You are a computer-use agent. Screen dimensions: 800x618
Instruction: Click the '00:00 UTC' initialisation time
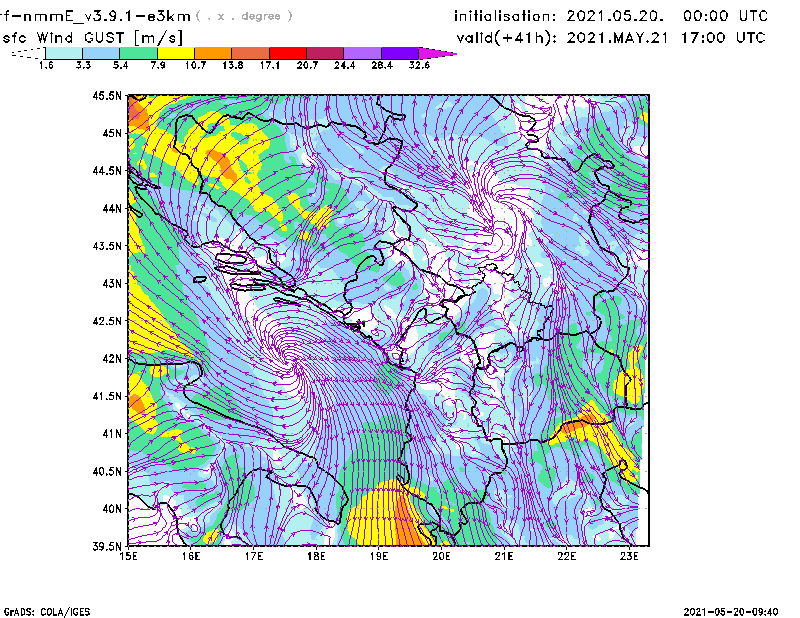click(725, 16)
